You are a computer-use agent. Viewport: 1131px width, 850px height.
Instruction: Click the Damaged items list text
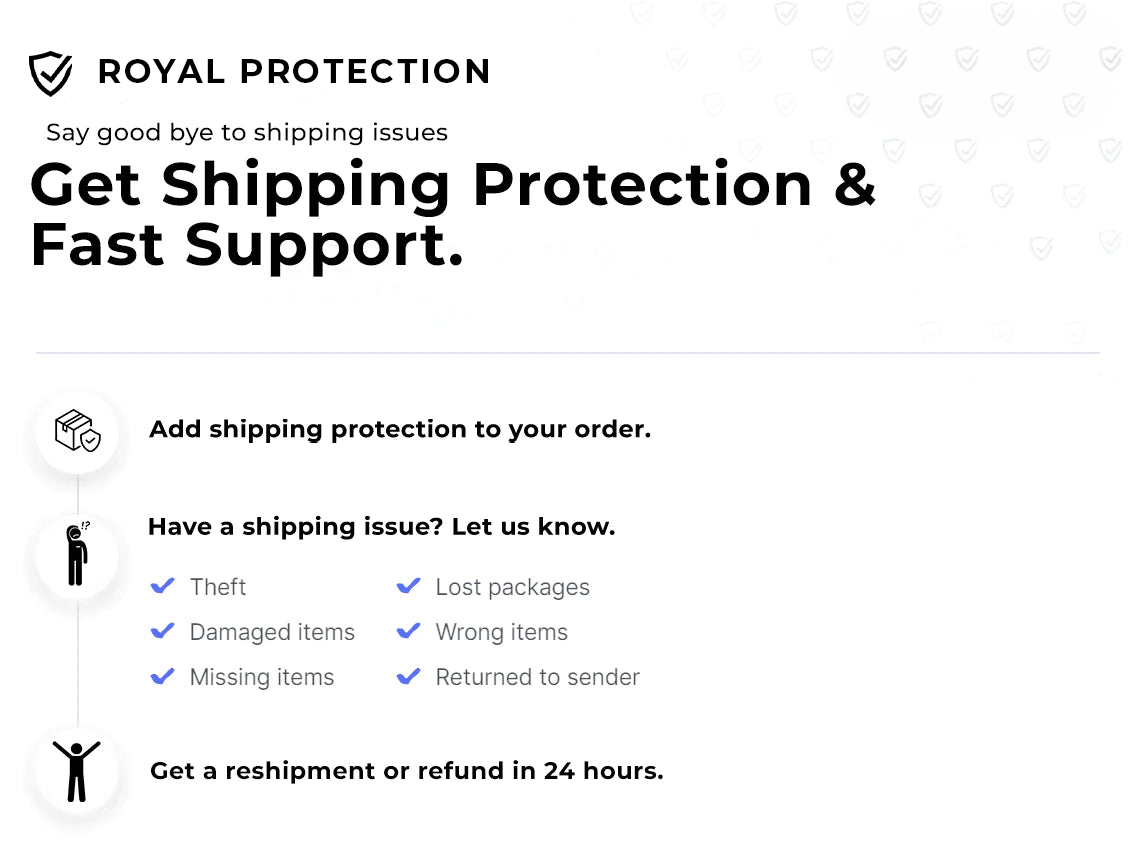coord(272,632)
